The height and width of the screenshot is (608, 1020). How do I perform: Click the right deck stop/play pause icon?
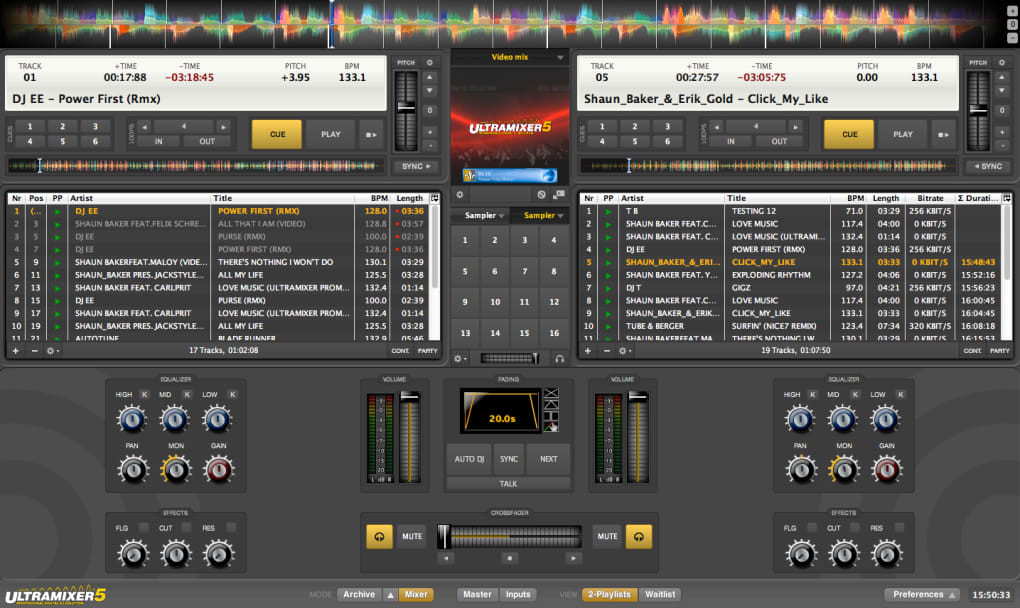[x=943, y=135]
